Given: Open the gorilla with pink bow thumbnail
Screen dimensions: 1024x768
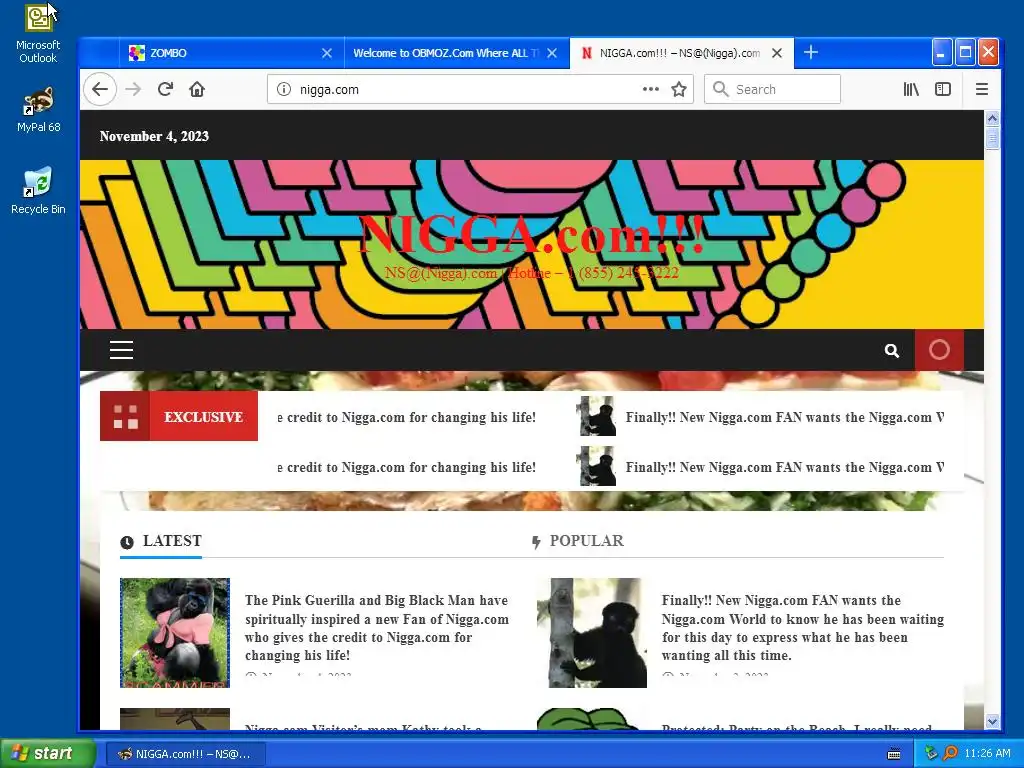Looking at the screenshot, I should click(175, 632).
